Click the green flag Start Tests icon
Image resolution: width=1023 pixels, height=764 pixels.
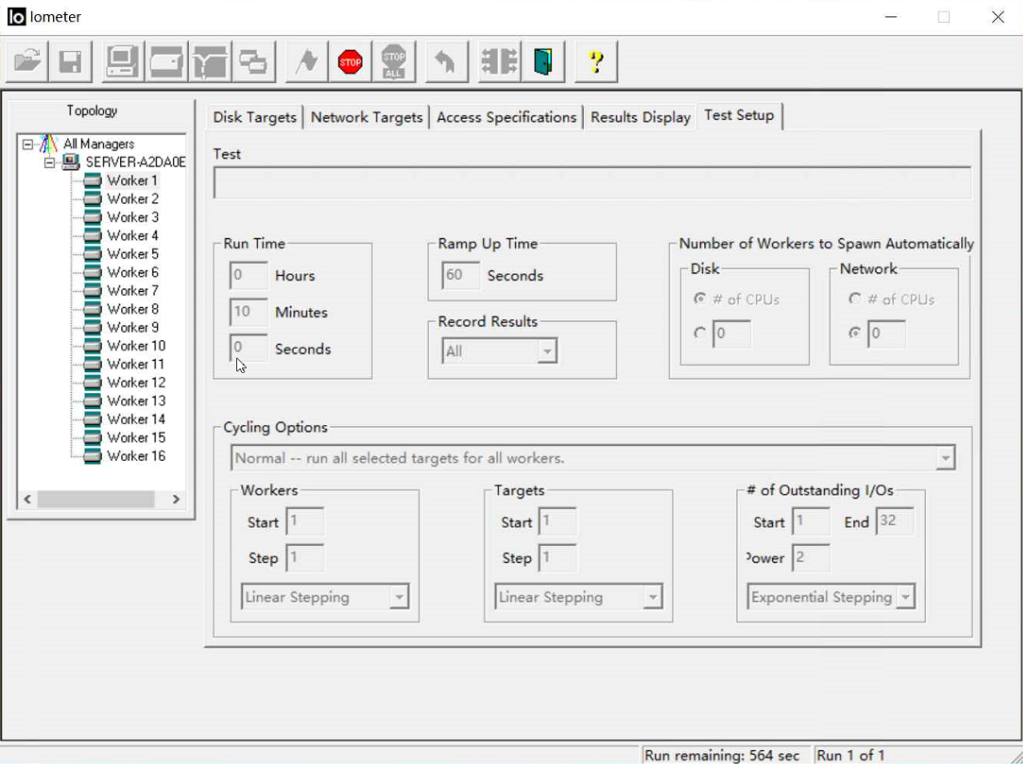coord(306,62)
